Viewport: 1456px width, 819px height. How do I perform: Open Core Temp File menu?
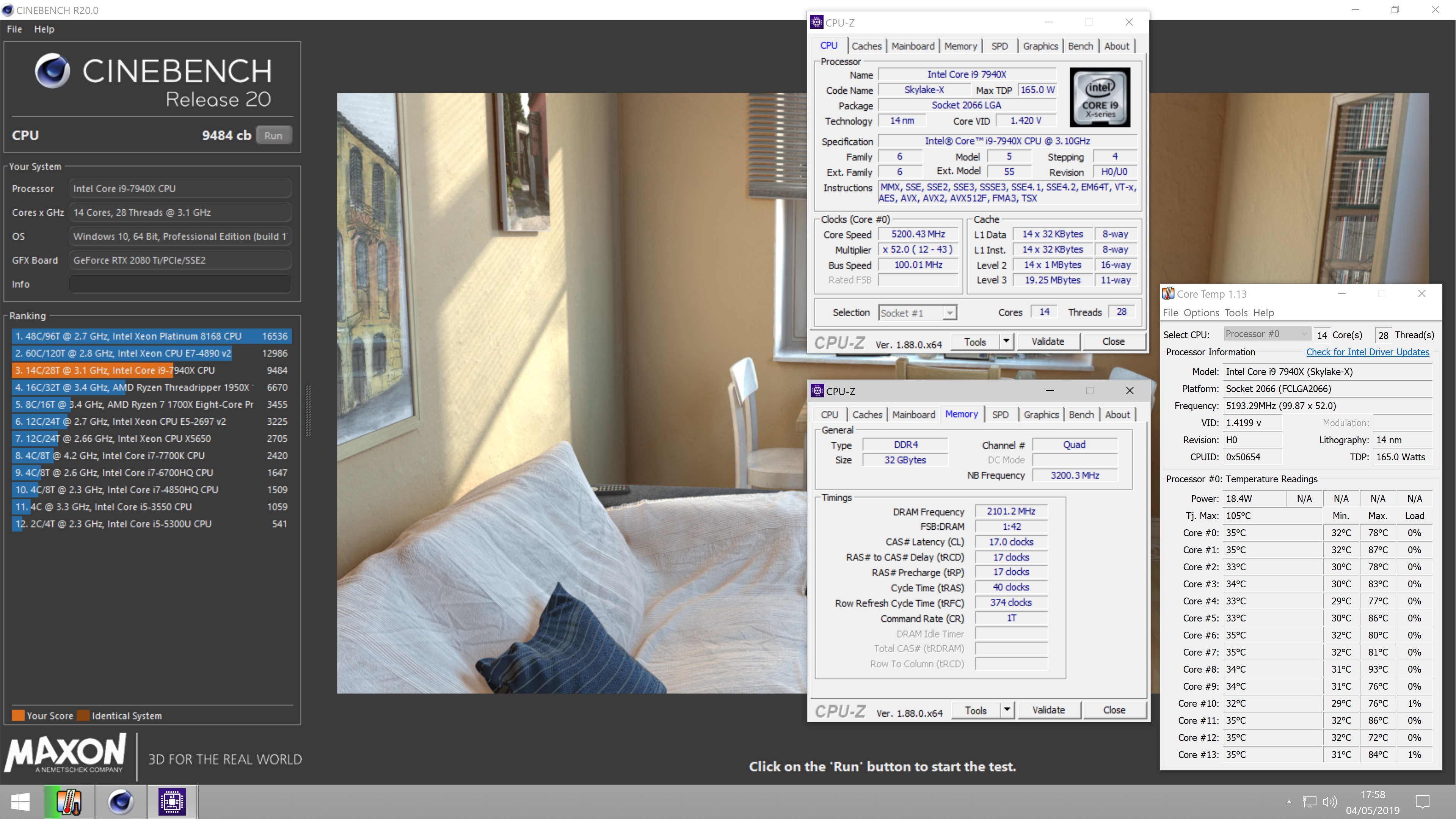[x=1170, y=312]
